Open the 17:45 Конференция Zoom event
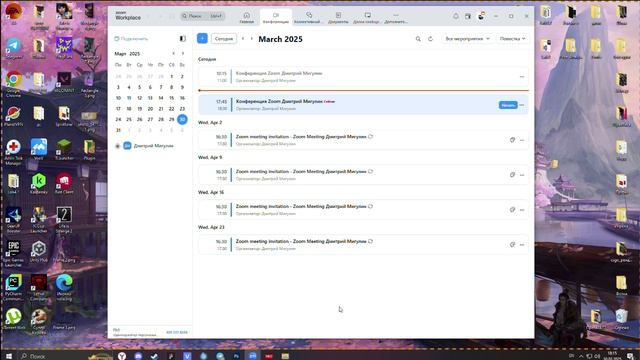The width and height of the screenshot is (640, 360). click(363, 105)
